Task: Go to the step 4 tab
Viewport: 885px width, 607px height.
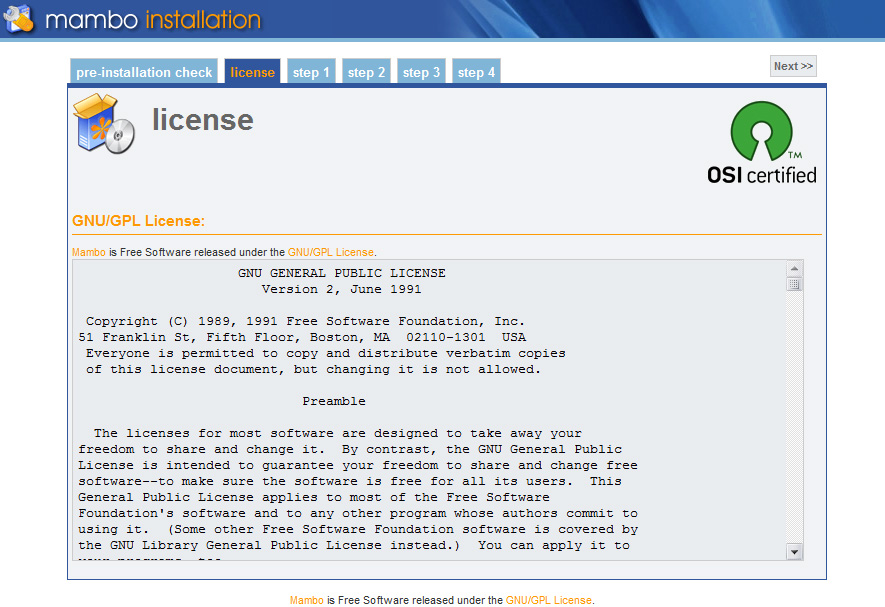Action: point(476,72)
